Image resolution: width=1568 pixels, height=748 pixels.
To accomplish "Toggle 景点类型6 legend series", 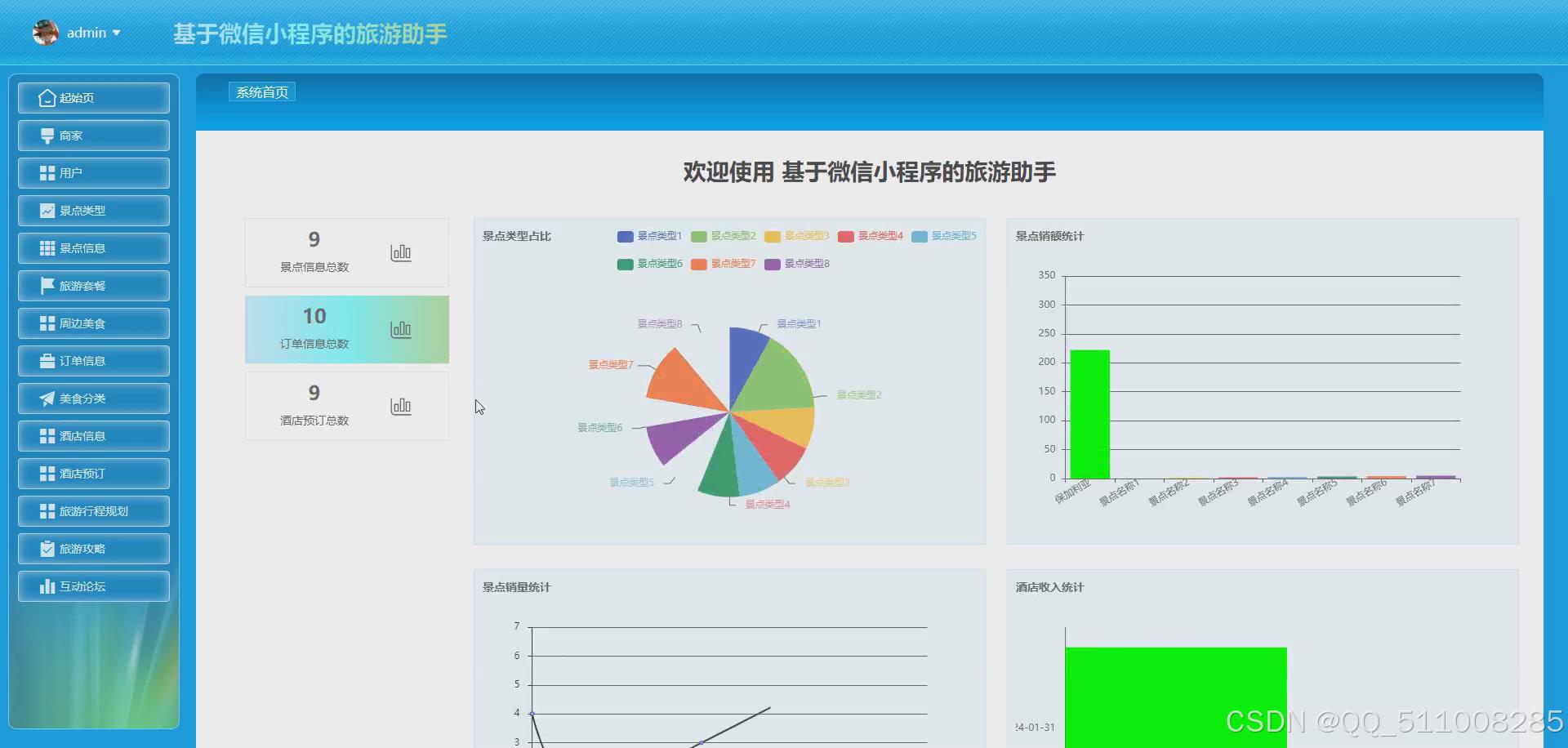I will (x=649, y=264).
